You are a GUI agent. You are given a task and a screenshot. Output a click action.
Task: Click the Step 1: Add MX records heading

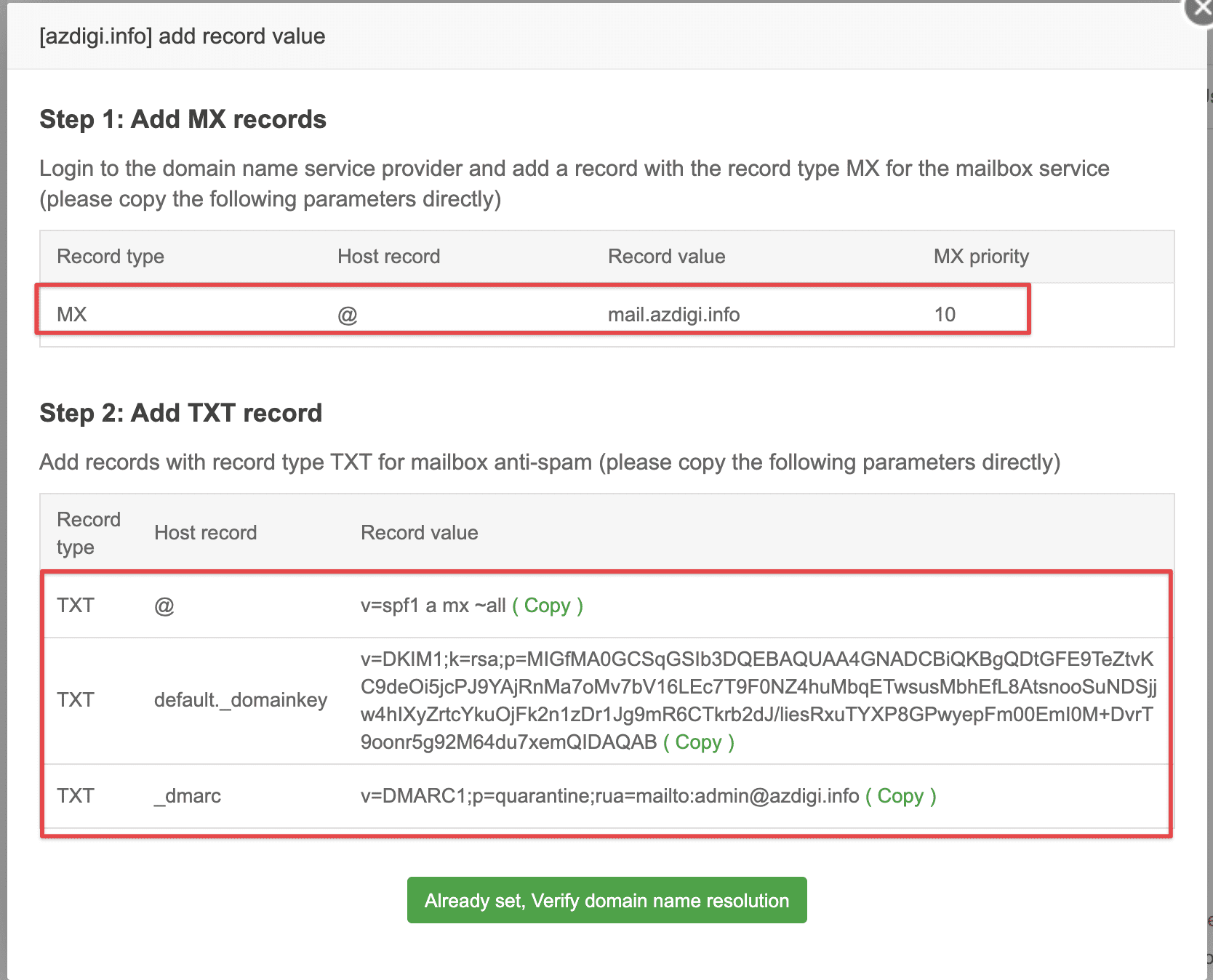(x=183, y=119)
